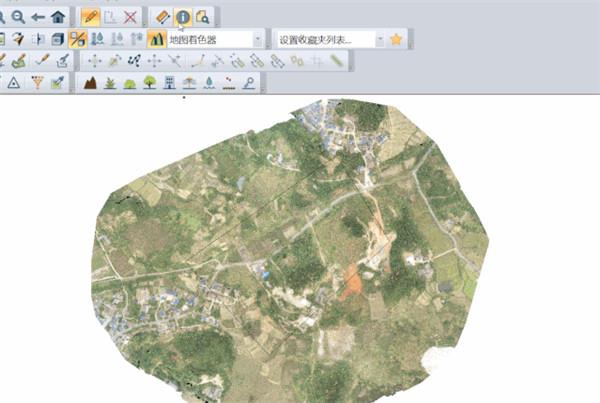Click the red X delete icon
Viewport: 600px width, 403px height.
coord(130,17)
